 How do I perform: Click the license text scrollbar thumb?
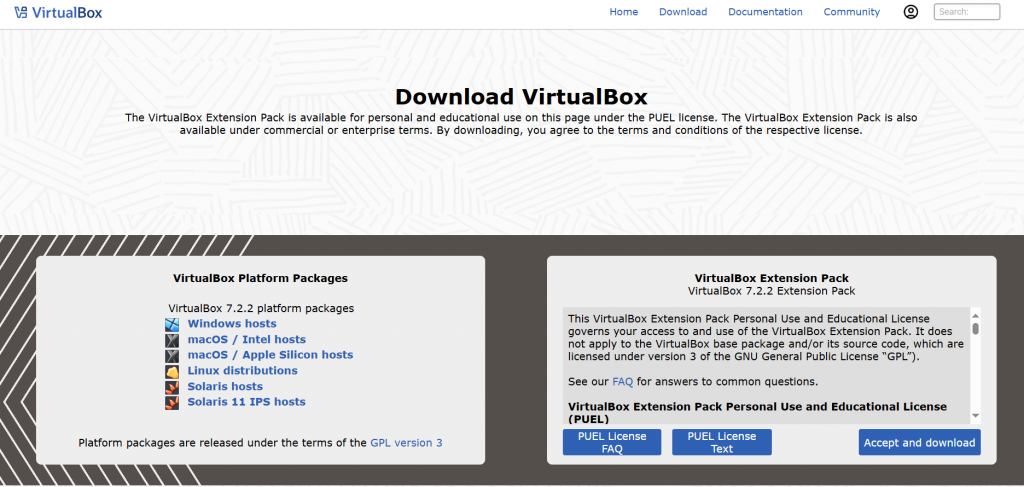click(x=976, y=328)
